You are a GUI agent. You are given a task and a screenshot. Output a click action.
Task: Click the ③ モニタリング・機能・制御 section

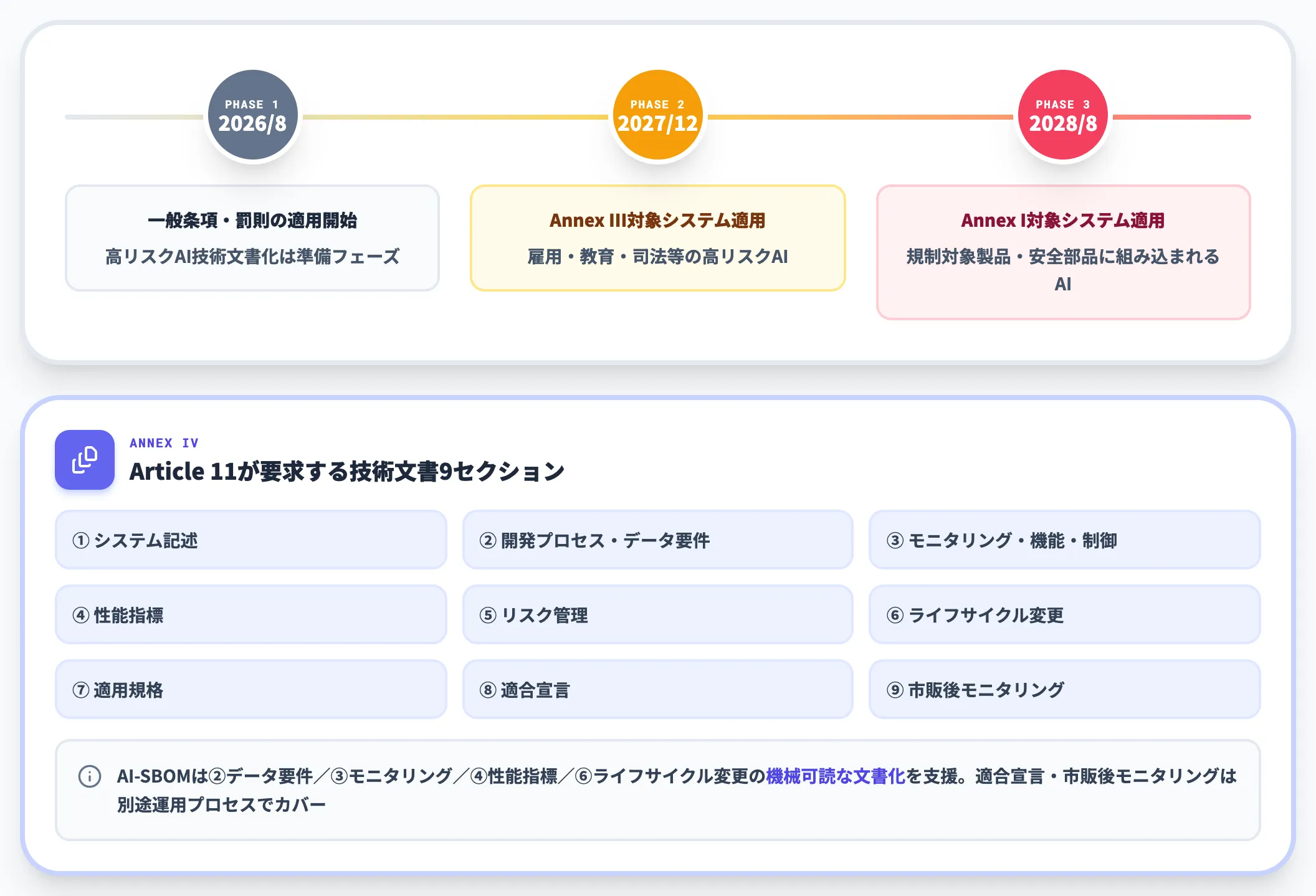(1064, 540)
